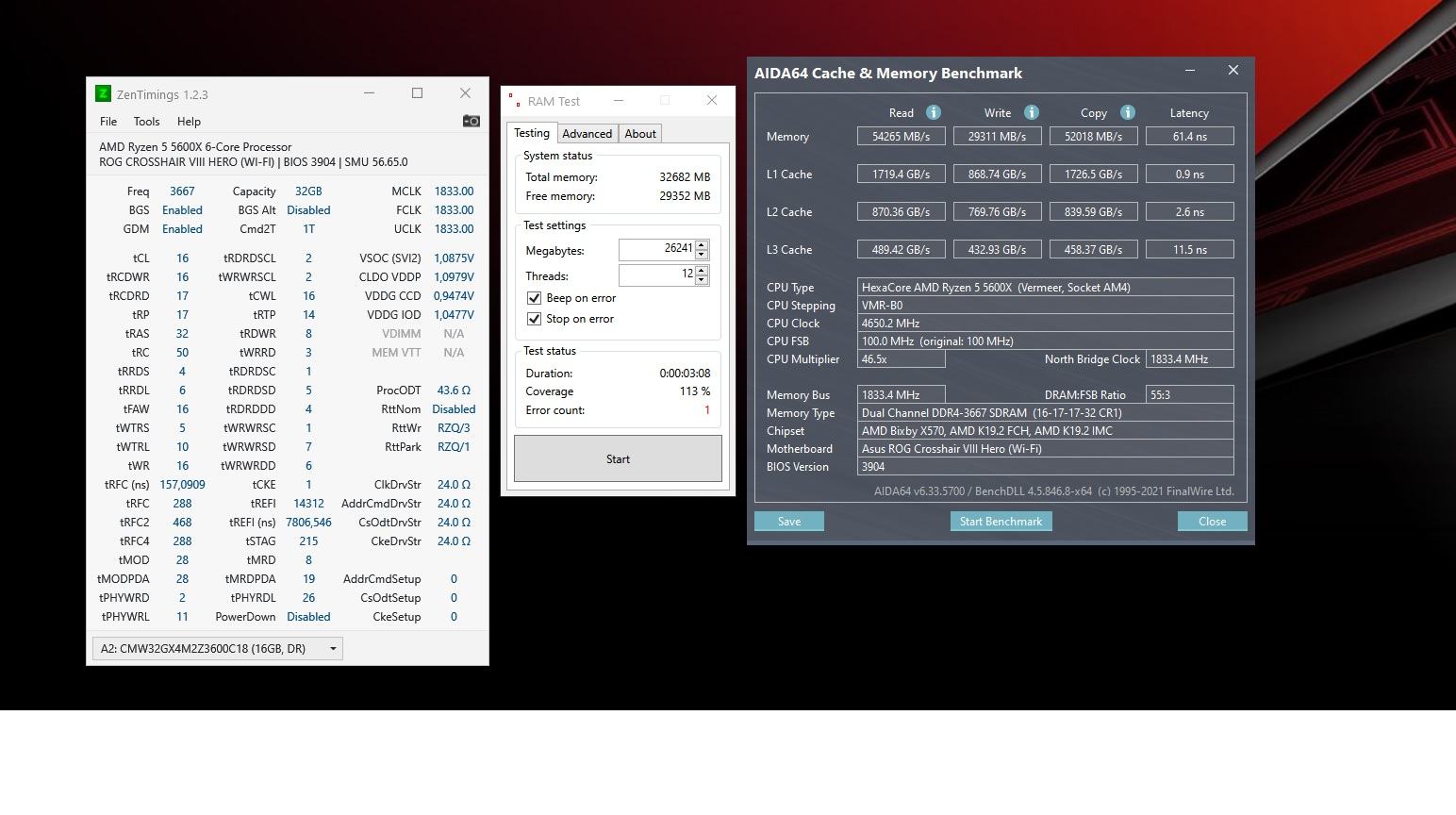Viewport: 1456px width, 815px height.
Task: Increase the Megabytes value with the up arrow
Action: [702, 244]
